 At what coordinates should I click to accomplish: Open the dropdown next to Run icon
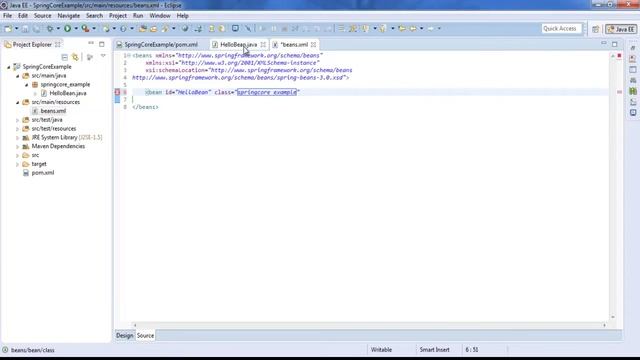point(76,29)
